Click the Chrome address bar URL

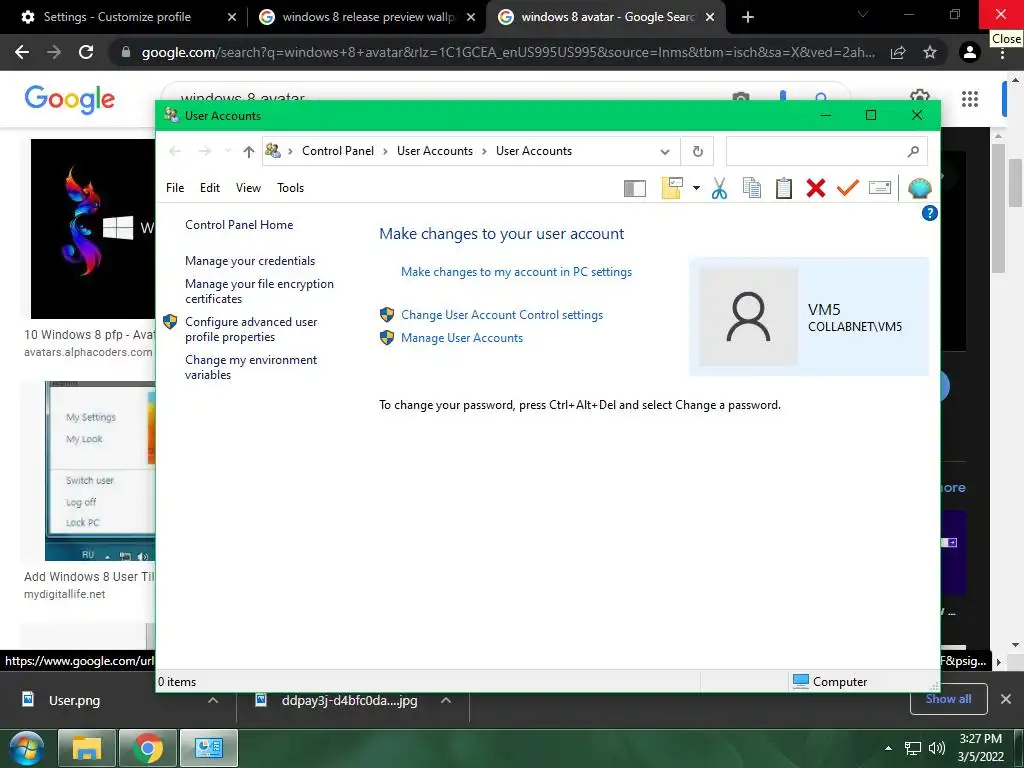point(508,52)
